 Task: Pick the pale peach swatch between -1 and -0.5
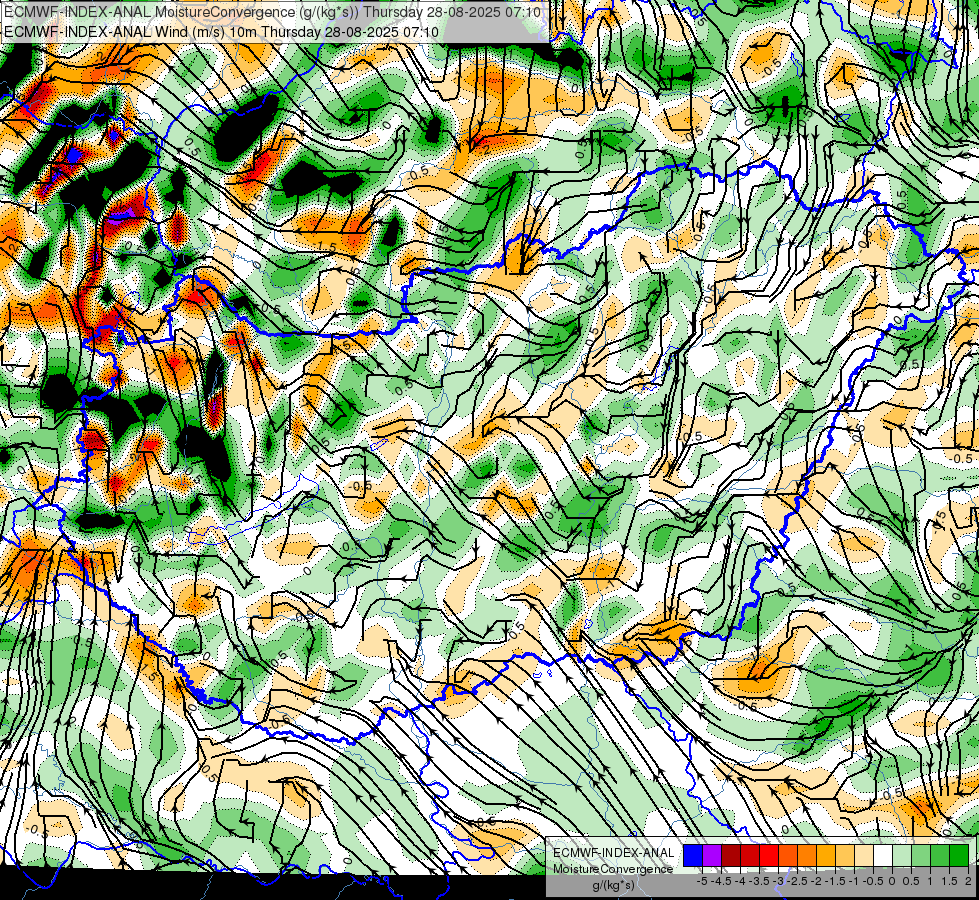point(864,856)
